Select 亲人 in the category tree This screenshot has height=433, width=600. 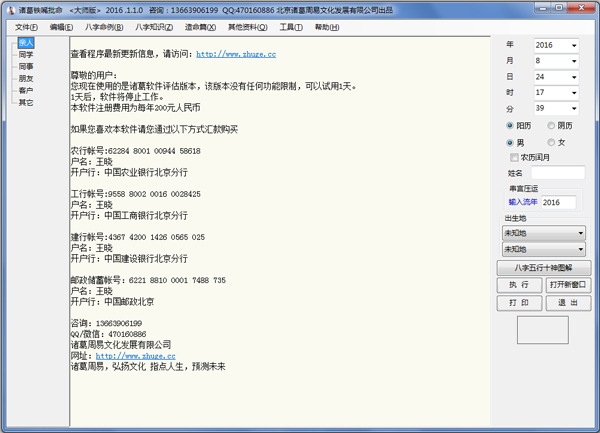click(x=26, y=43)
